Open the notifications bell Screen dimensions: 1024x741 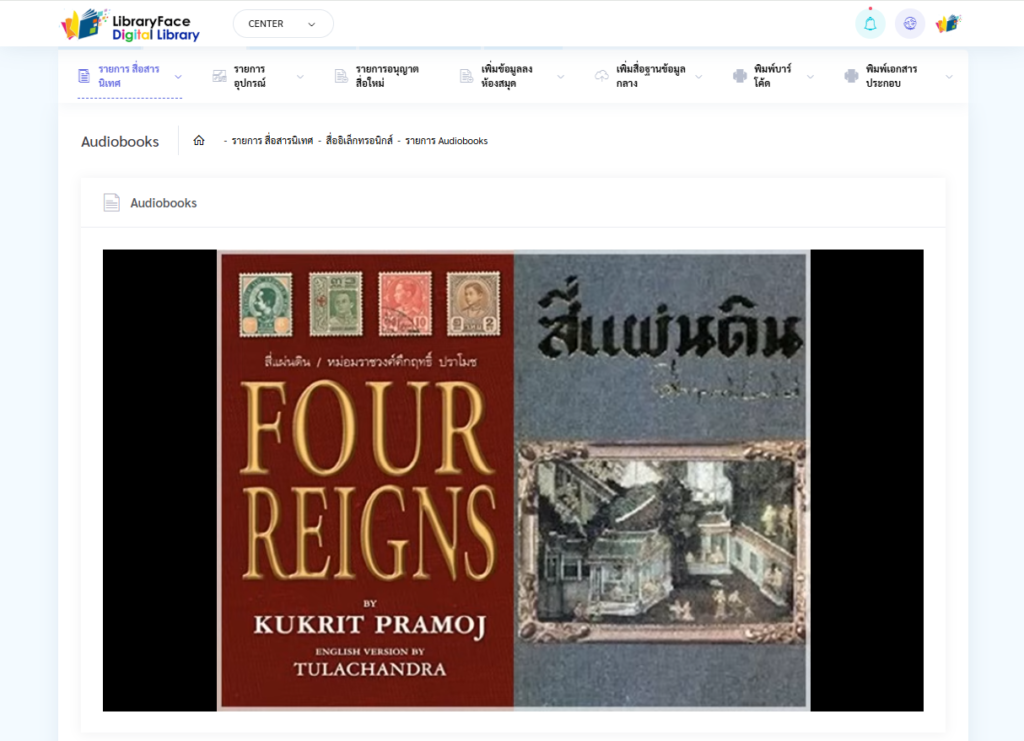coord(870,24)
